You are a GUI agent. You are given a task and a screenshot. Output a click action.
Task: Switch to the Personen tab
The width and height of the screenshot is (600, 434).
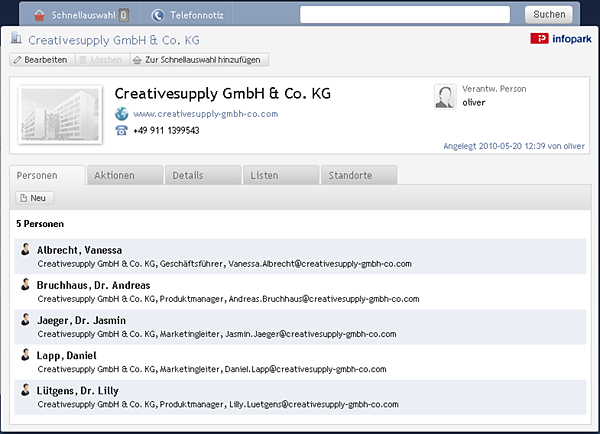coord(47,175)
